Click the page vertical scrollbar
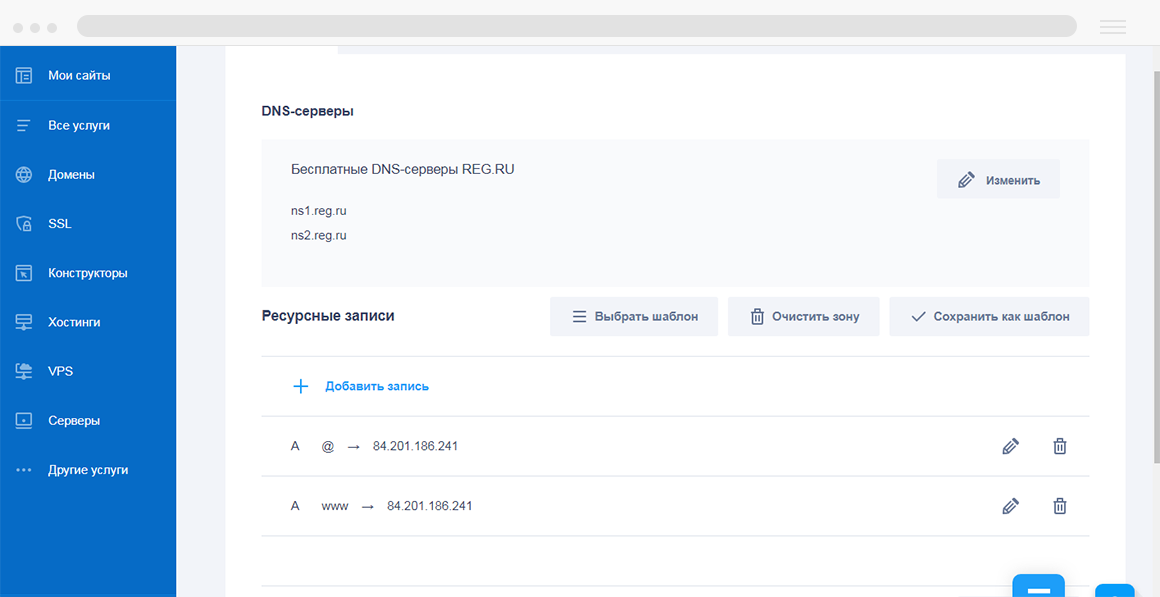This screenshot has width=1160, height=597. pos(1156,266)
